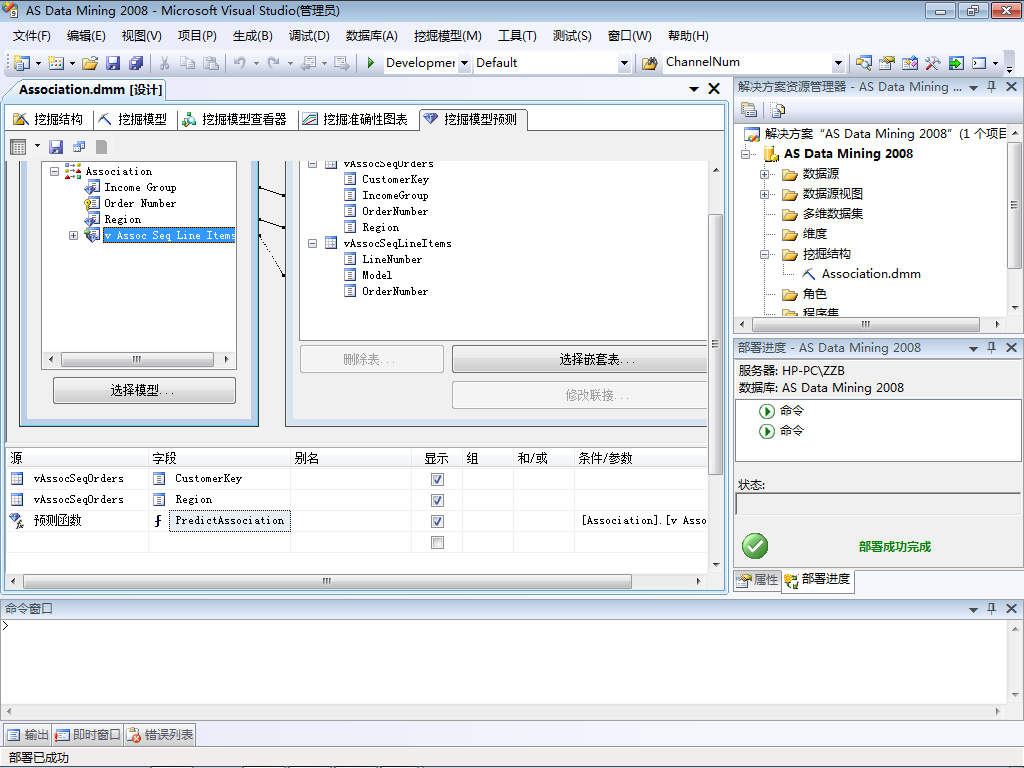This screenshot has height=768, width=1024.
Task: Open the 错误列表 tab at the bottom
Action: [x=160, y=735]
